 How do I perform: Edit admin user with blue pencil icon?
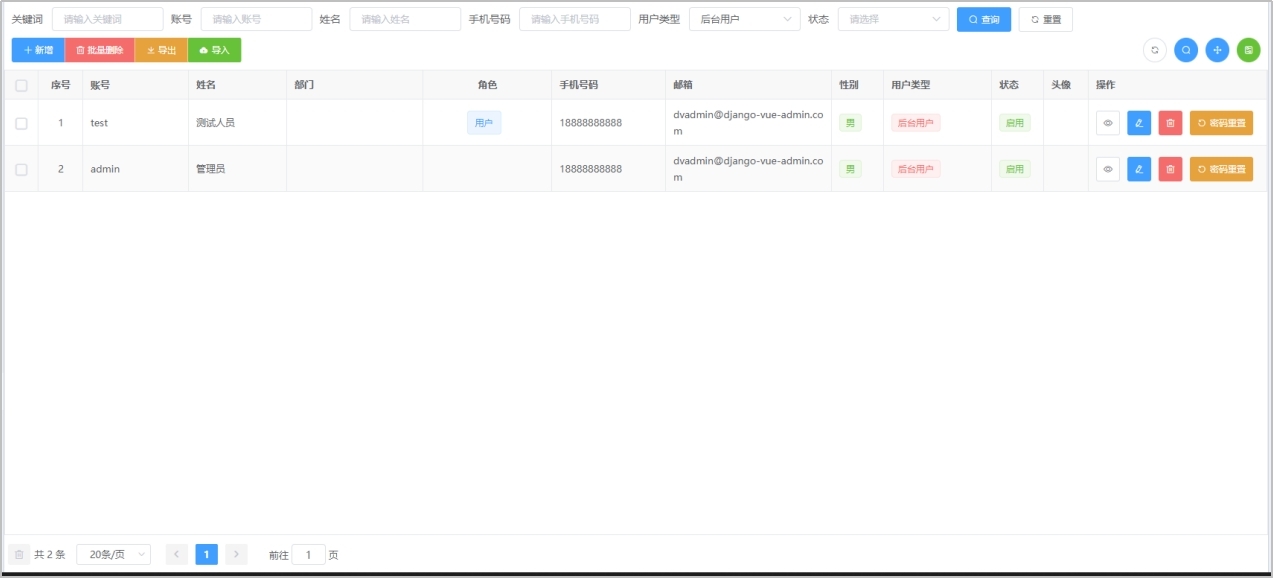click(x=1138, y=168)
